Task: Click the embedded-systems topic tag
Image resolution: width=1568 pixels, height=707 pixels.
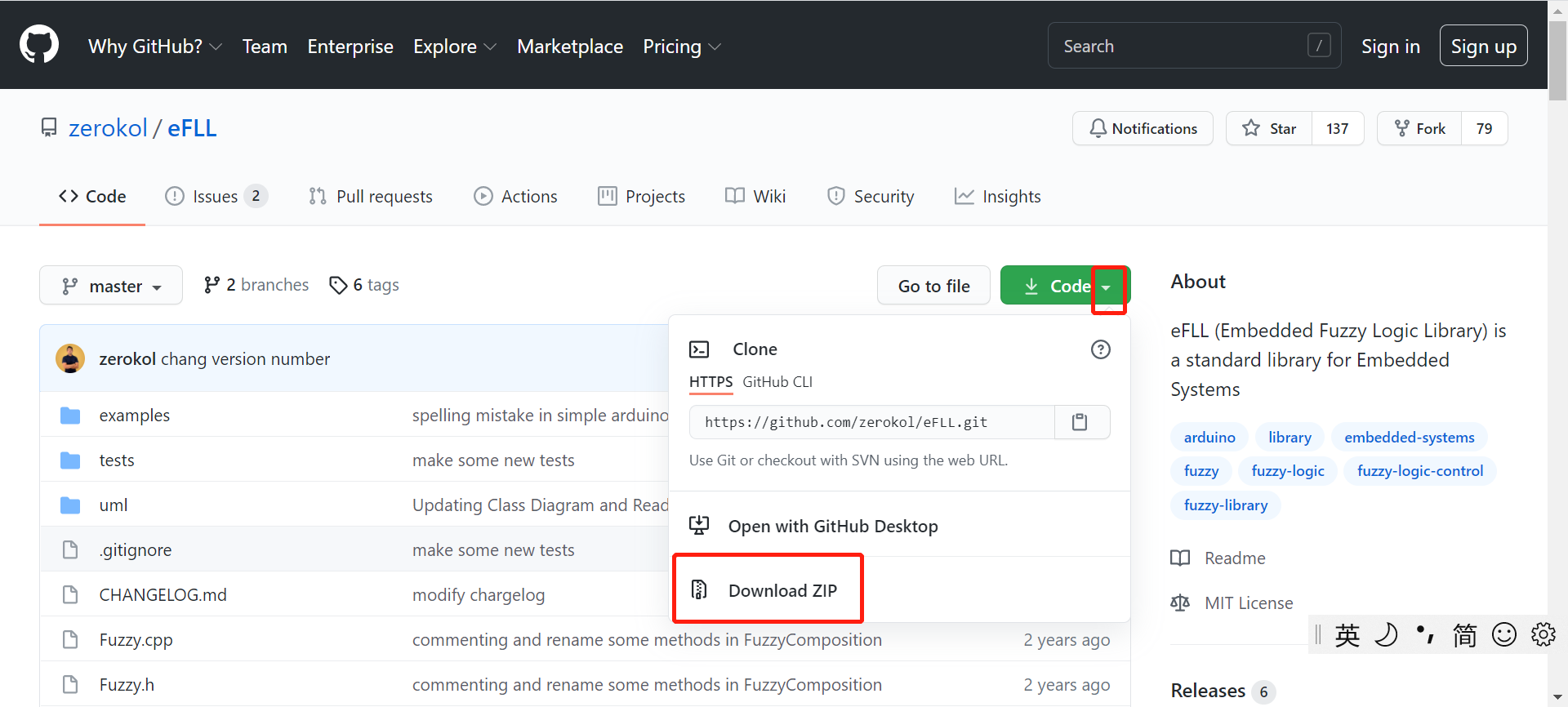Action: click(x=1410, y=438)
